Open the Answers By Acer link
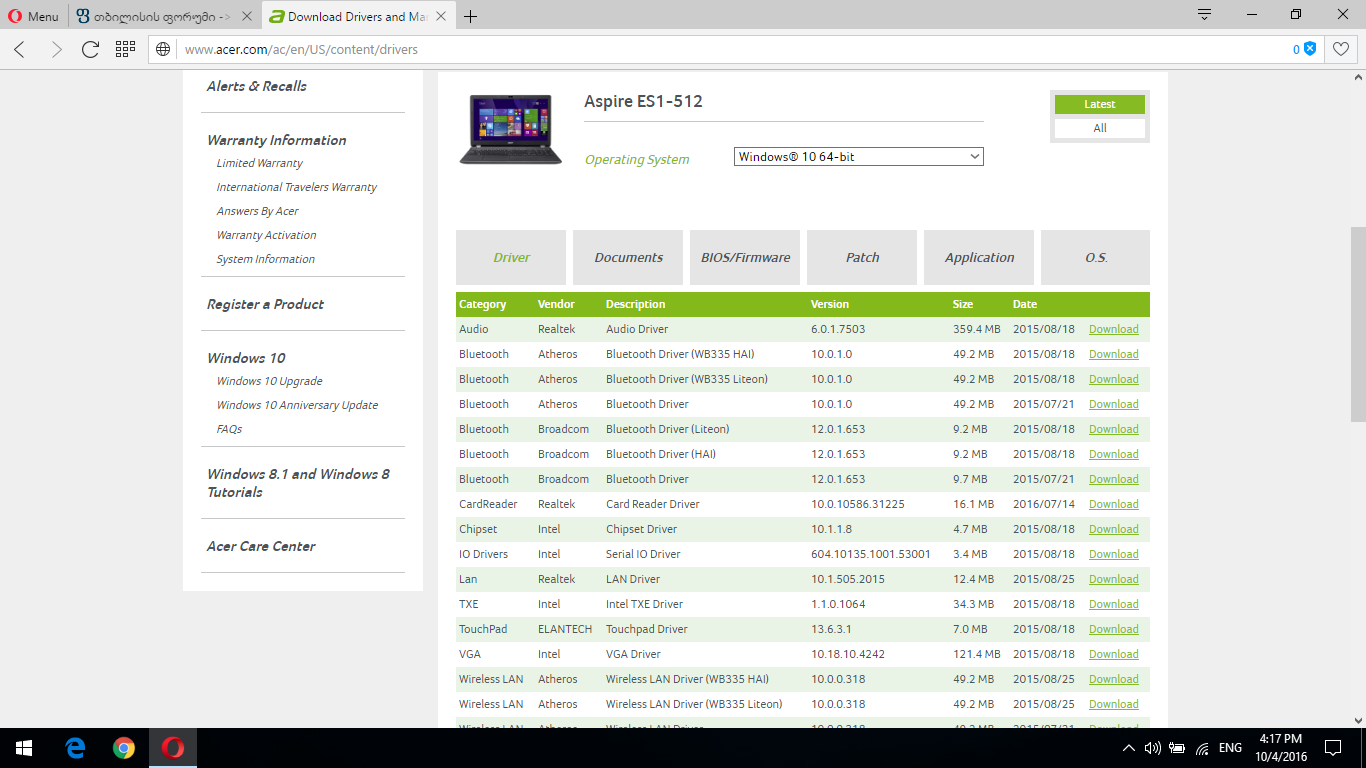The image size is (1366, 768). [258, 211]
